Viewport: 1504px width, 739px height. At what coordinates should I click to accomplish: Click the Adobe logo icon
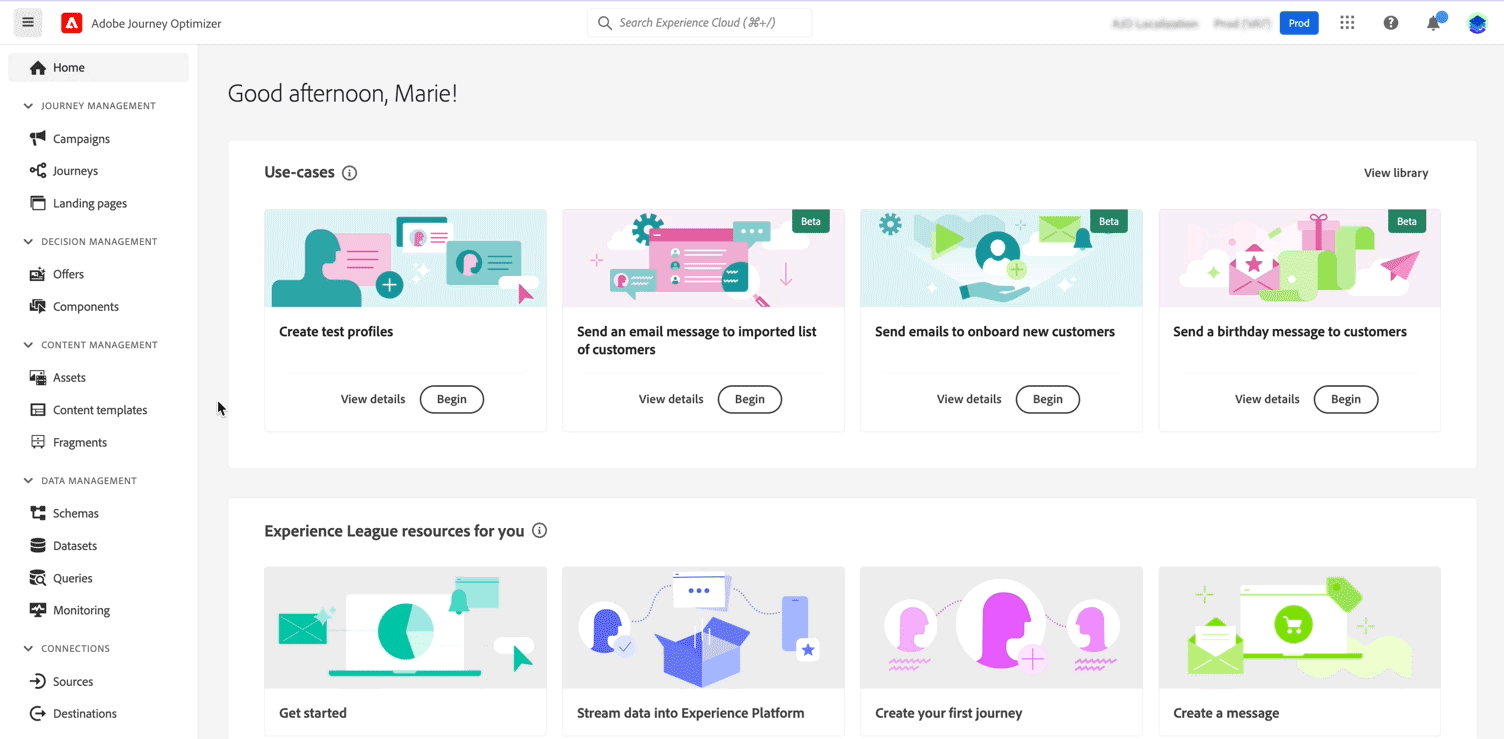click(72, 23)
